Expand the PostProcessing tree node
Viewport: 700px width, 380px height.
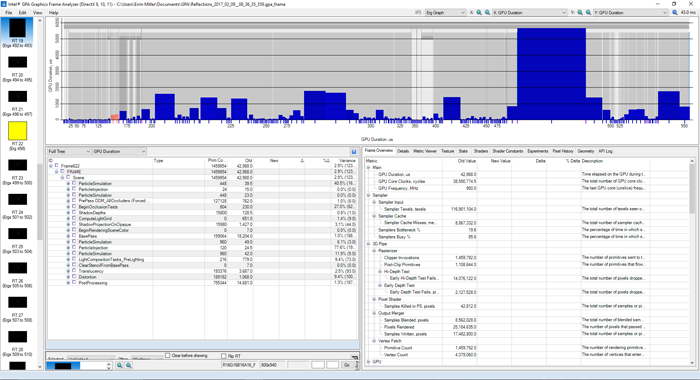(68, 283)
